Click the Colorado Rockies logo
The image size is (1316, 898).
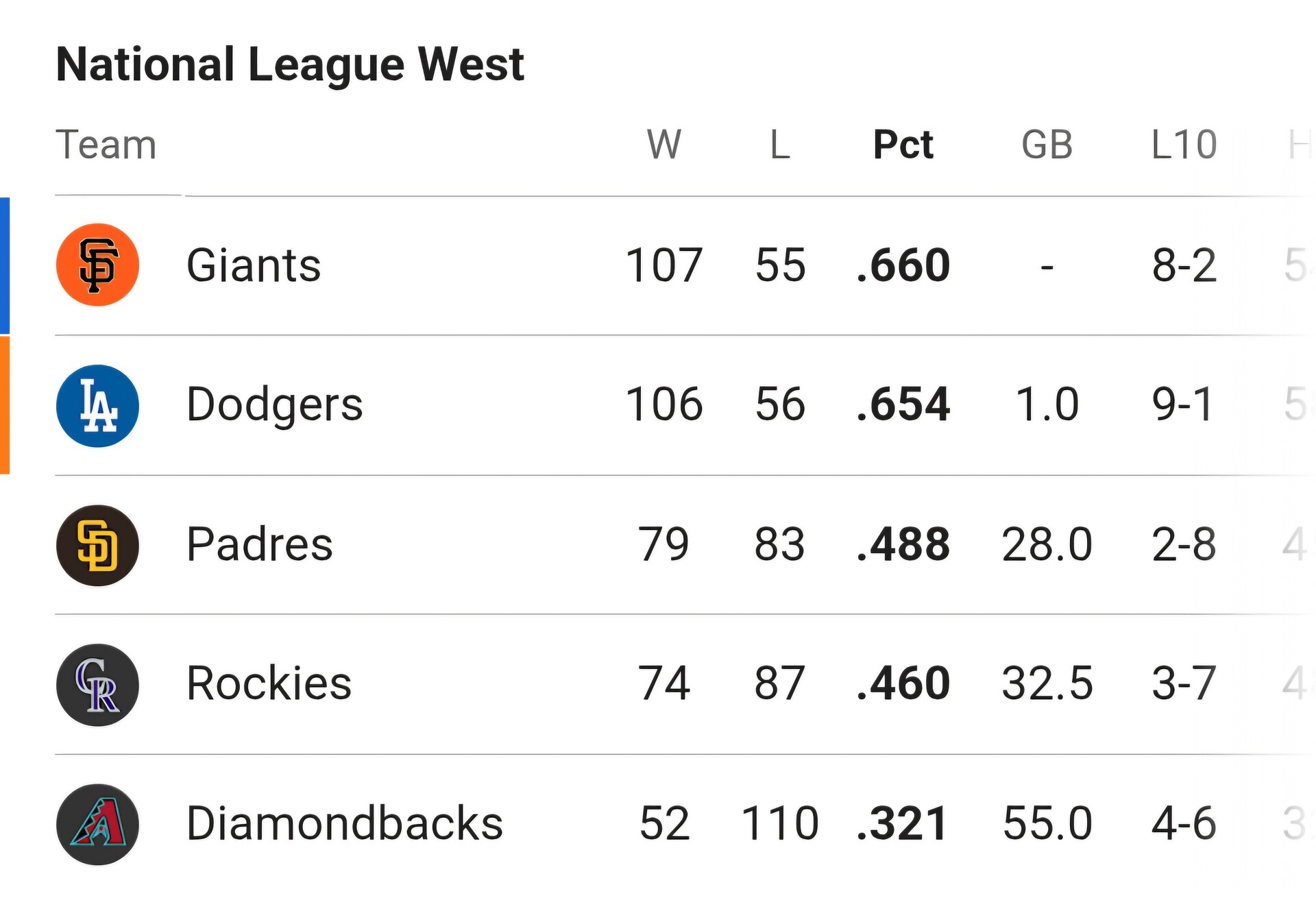point(97,685)
